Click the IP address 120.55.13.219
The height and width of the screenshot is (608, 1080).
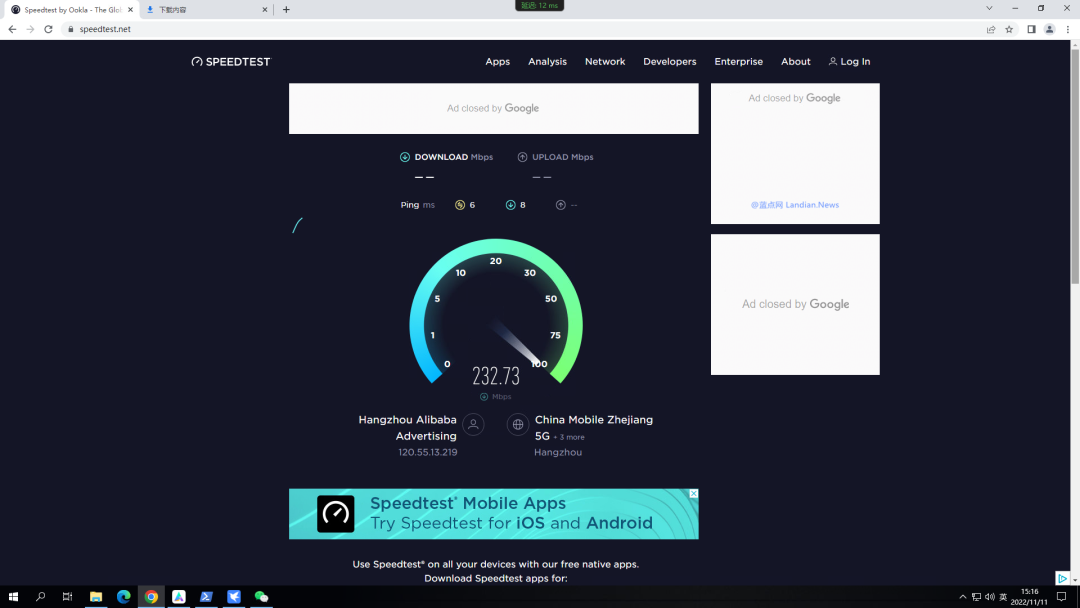point(428,452)
